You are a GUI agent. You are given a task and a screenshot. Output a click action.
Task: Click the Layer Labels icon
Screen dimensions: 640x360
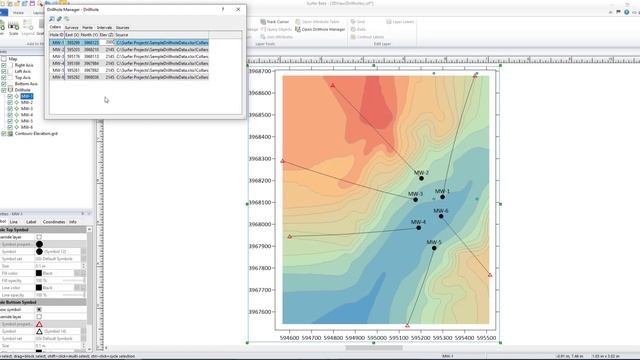pyautogui.click(x=389, y=22)
